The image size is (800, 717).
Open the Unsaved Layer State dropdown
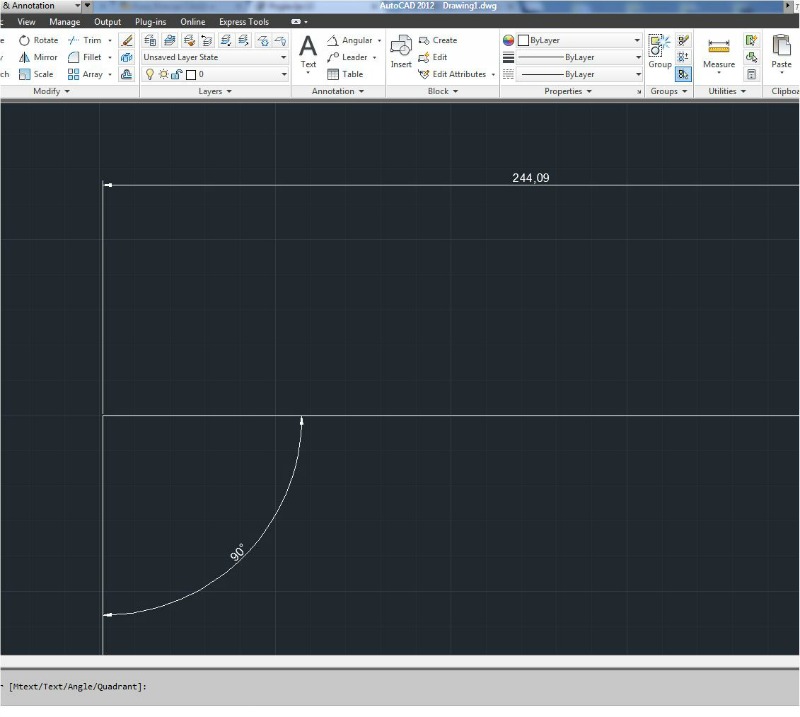pyautogui.click(x=215, y=57)
